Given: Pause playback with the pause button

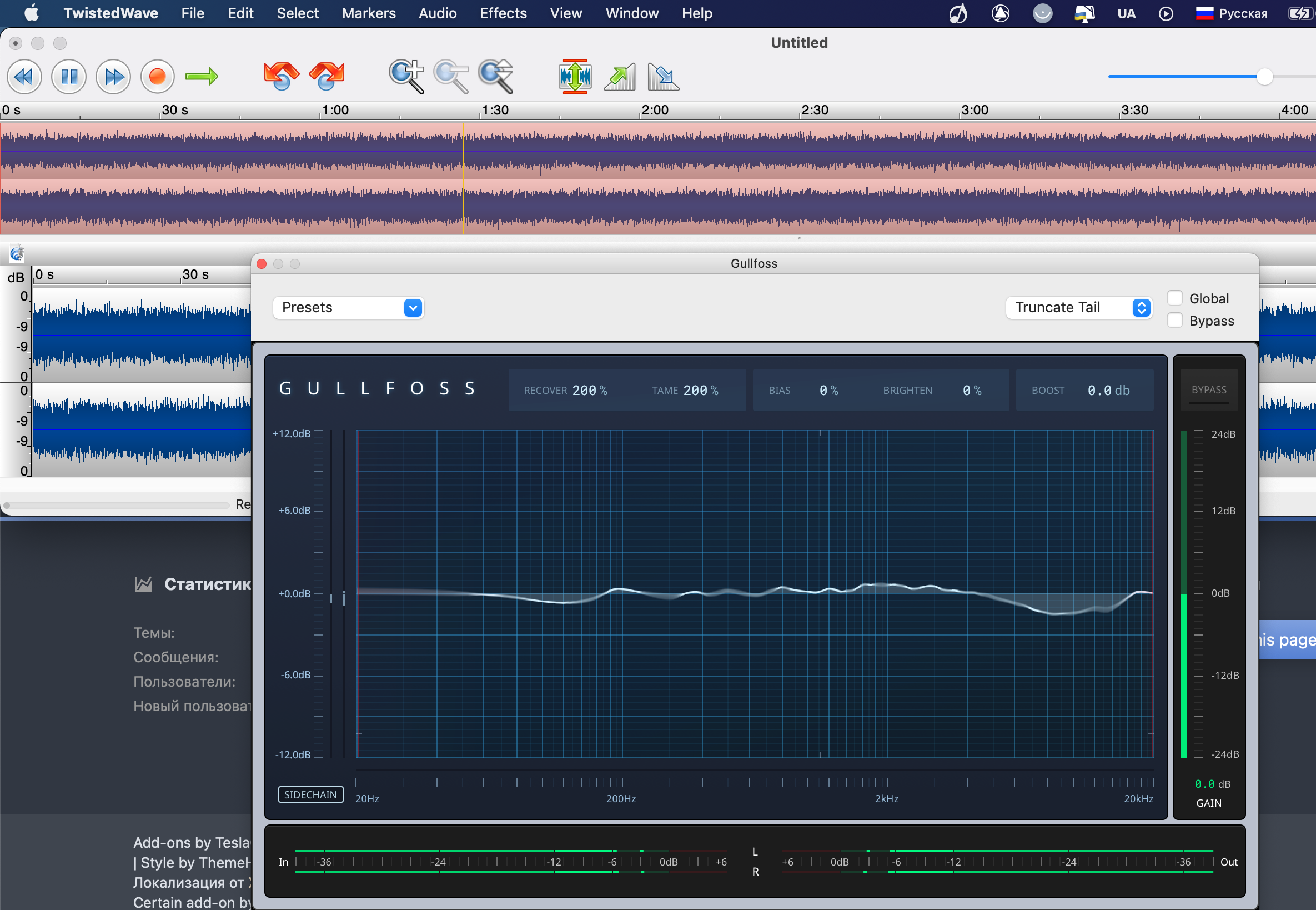Looking at the screenshot, I should [69, 77].
